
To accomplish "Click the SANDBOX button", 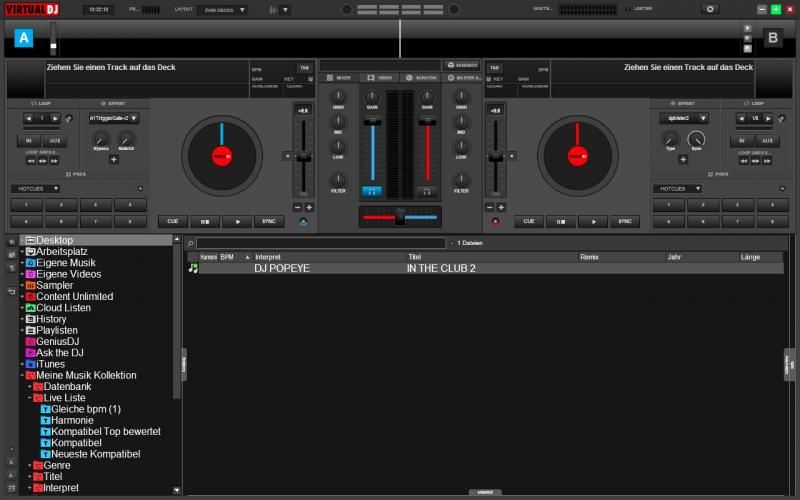I will pos(462,65).
